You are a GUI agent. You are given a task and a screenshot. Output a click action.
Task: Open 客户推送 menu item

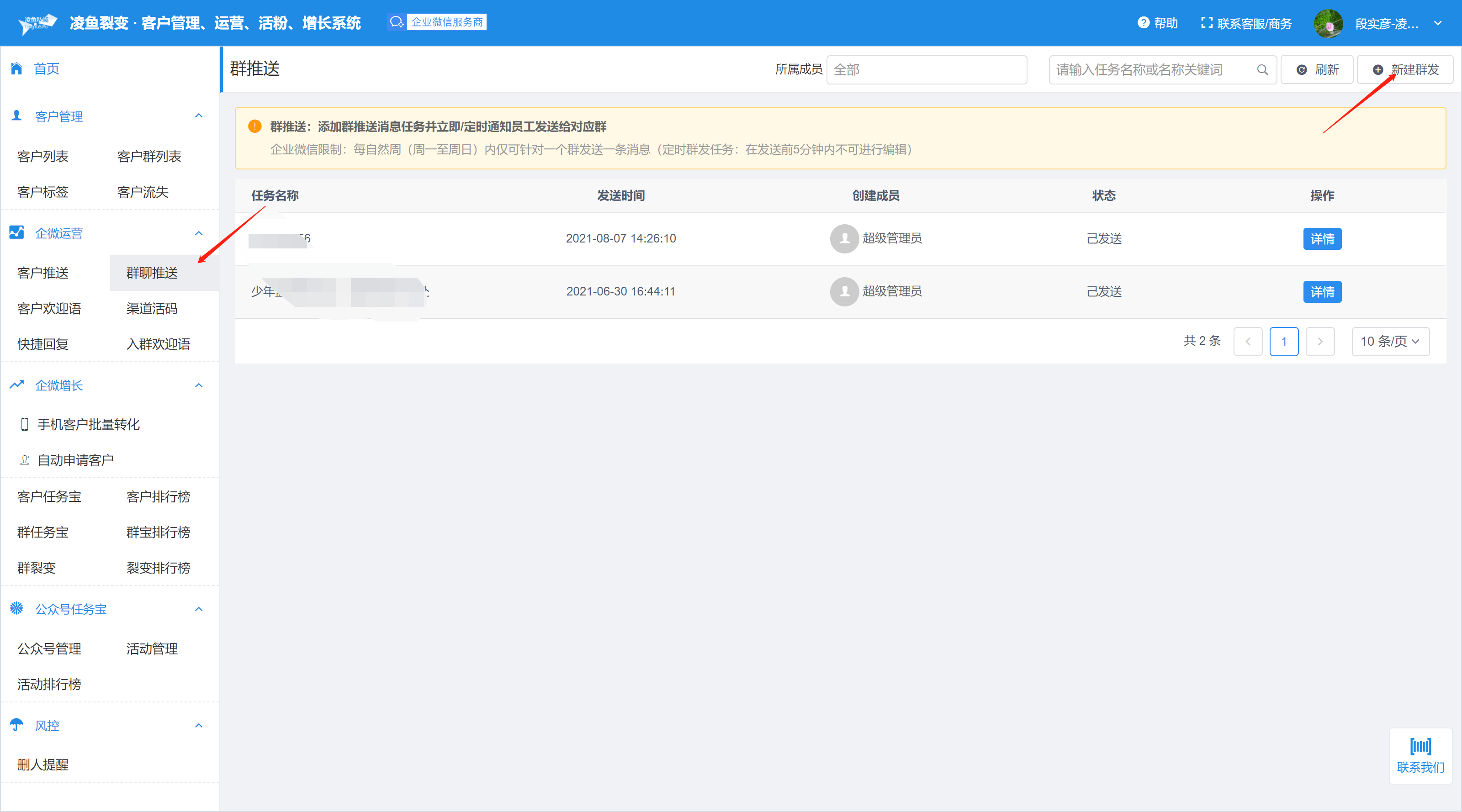(x=43, y=273)
